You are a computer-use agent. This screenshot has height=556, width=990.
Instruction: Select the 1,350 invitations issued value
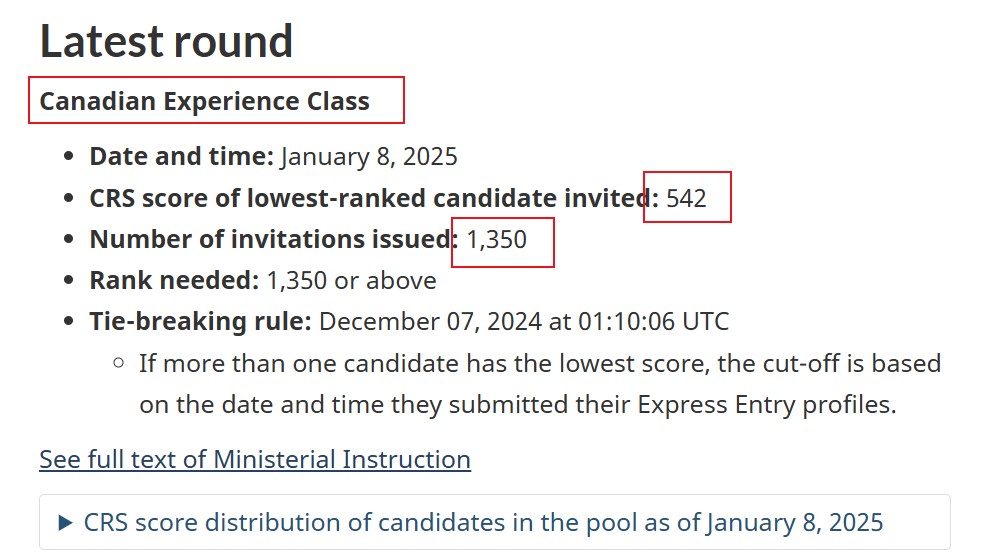(496, 240)
